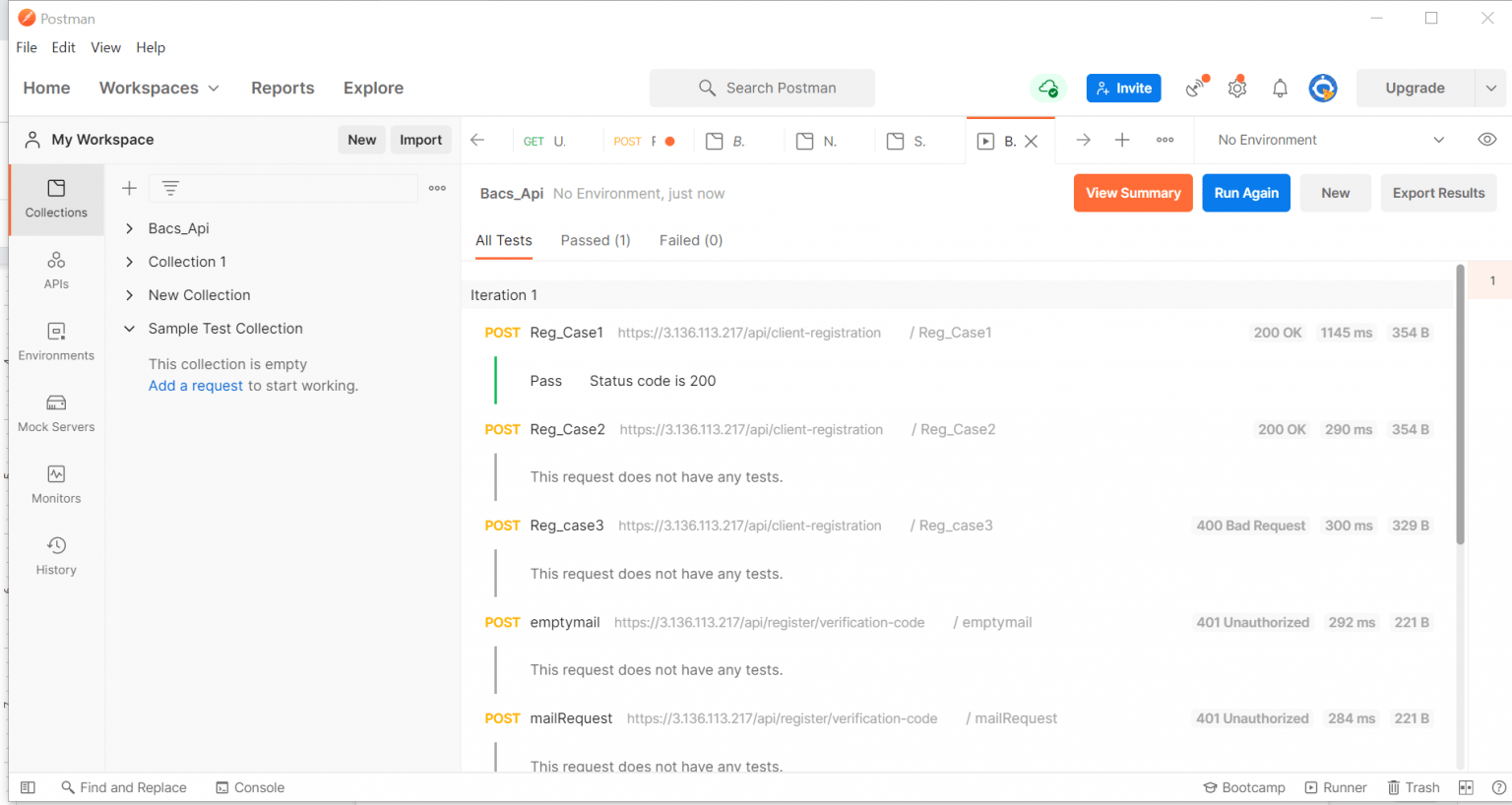Toggle the environment quick look eye

point(1486,139)
